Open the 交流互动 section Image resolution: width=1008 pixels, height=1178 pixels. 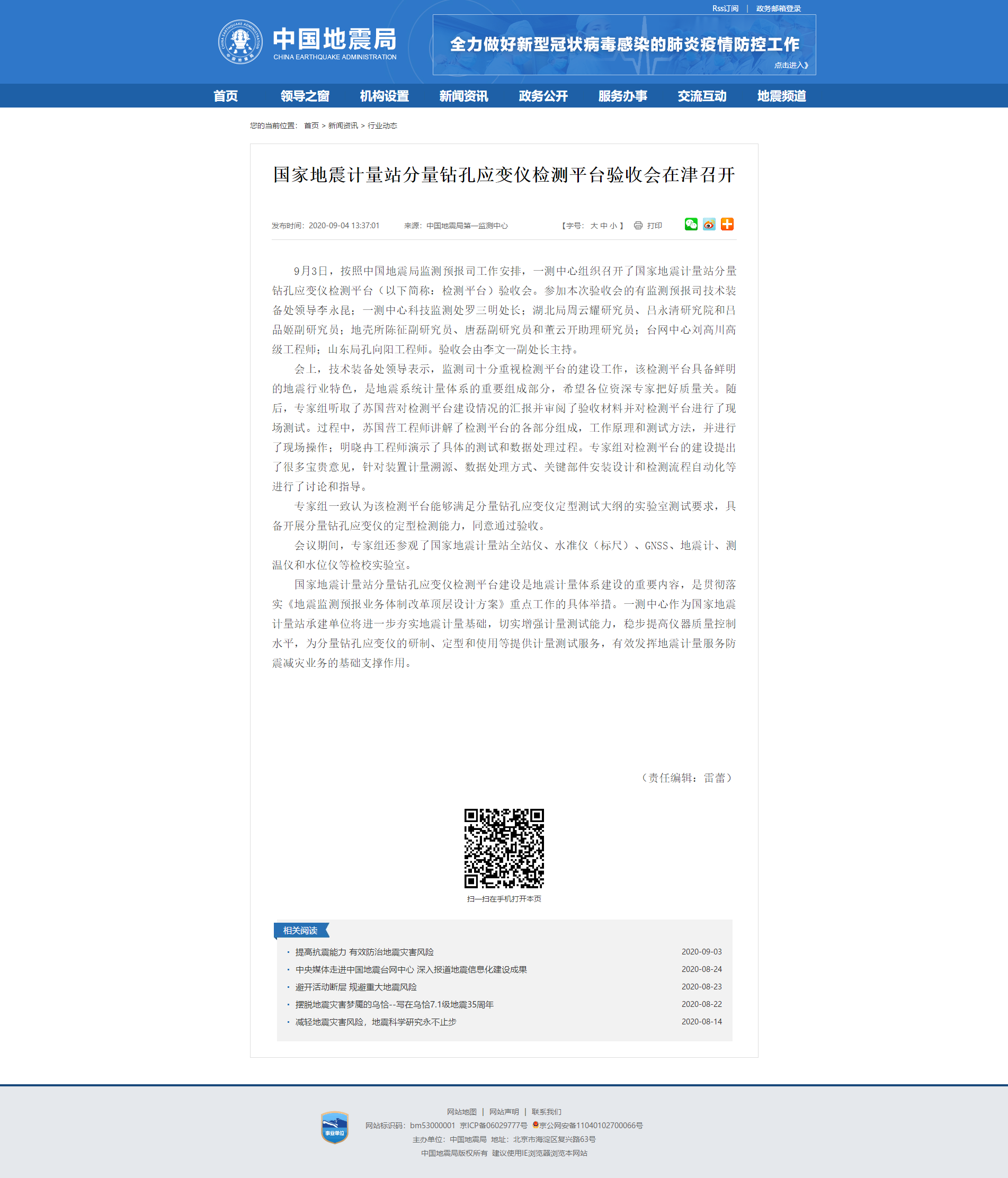[x=702, y=96]
